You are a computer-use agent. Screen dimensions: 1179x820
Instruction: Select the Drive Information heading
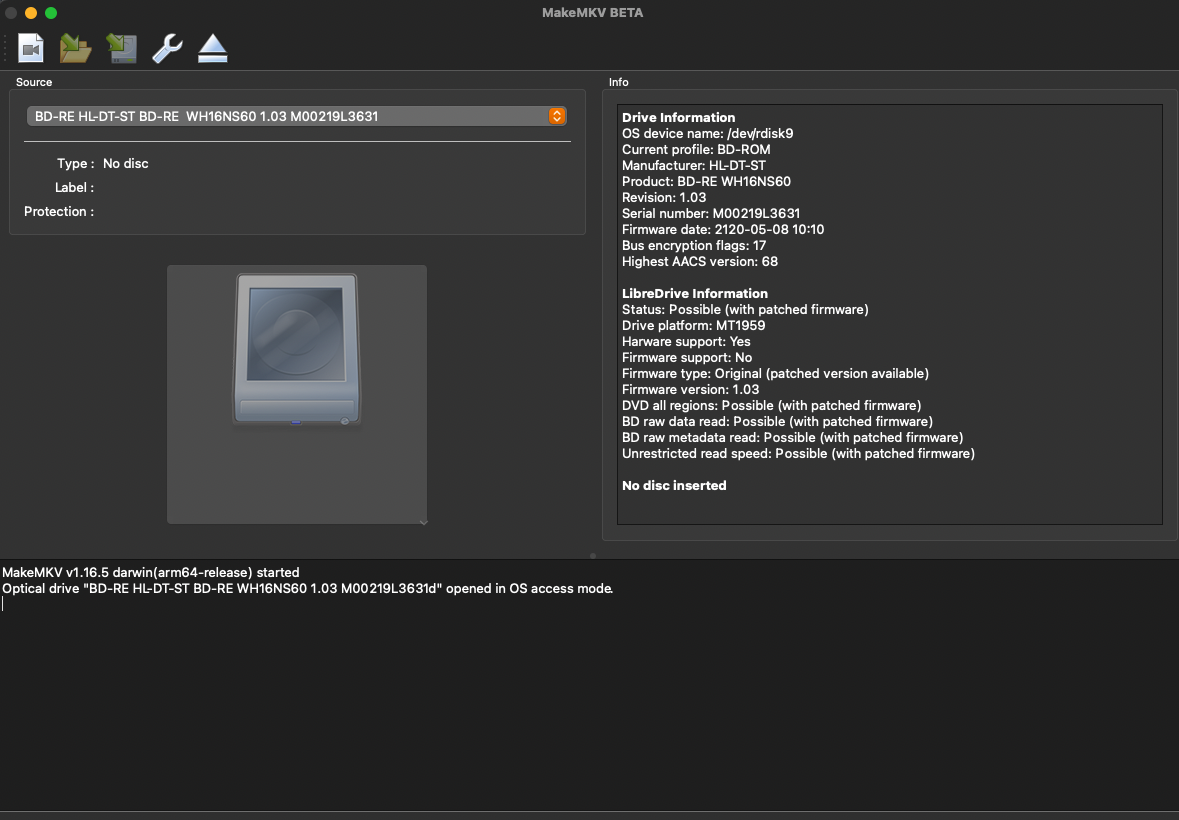677,117
